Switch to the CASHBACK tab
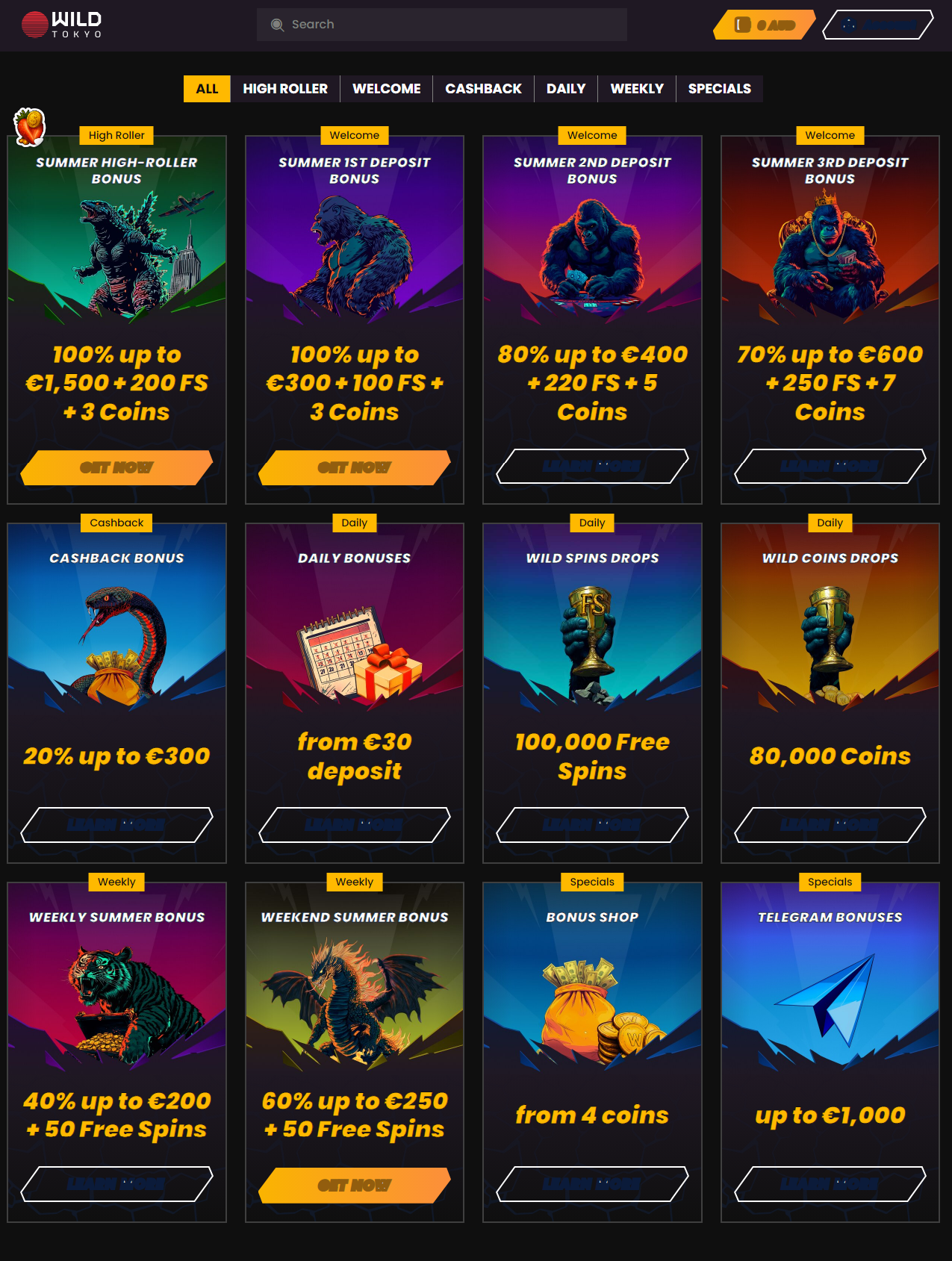 click(483, 89)
